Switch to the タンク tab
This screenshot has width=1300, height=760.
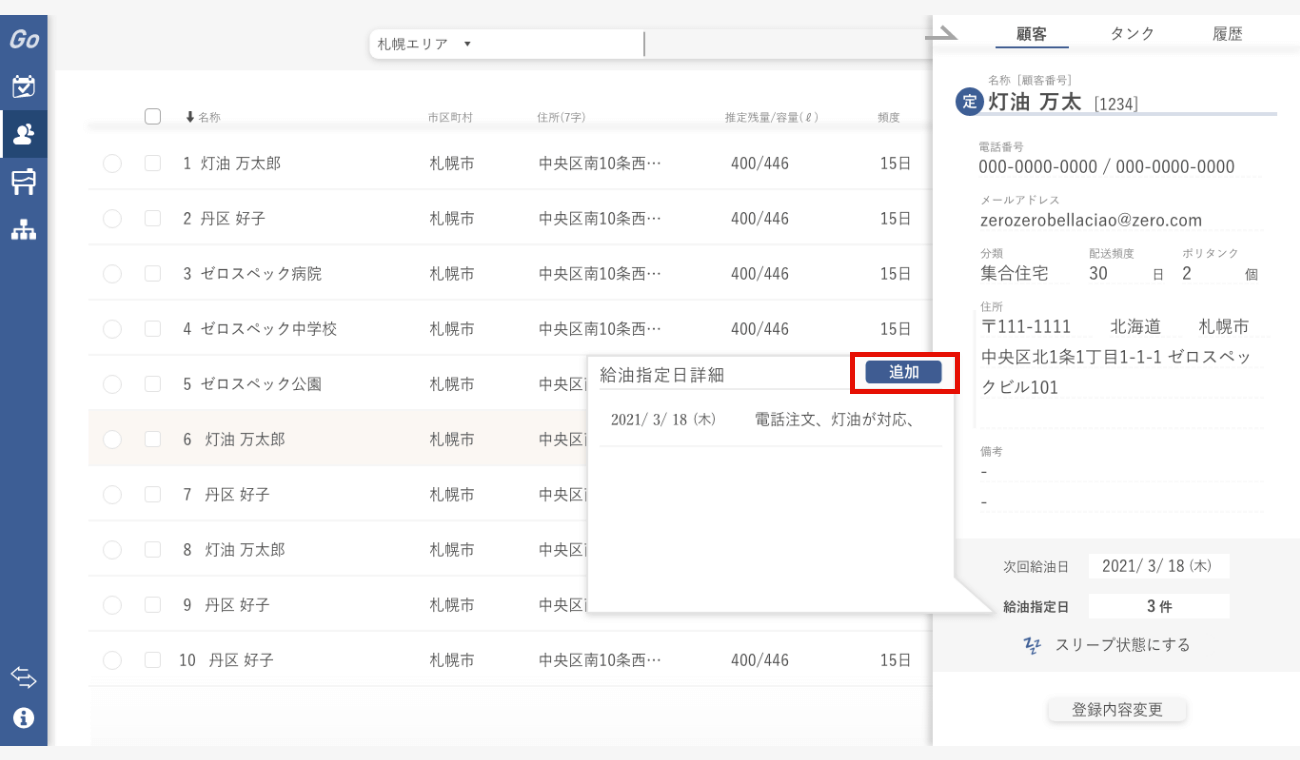[x=1132, y=34]
